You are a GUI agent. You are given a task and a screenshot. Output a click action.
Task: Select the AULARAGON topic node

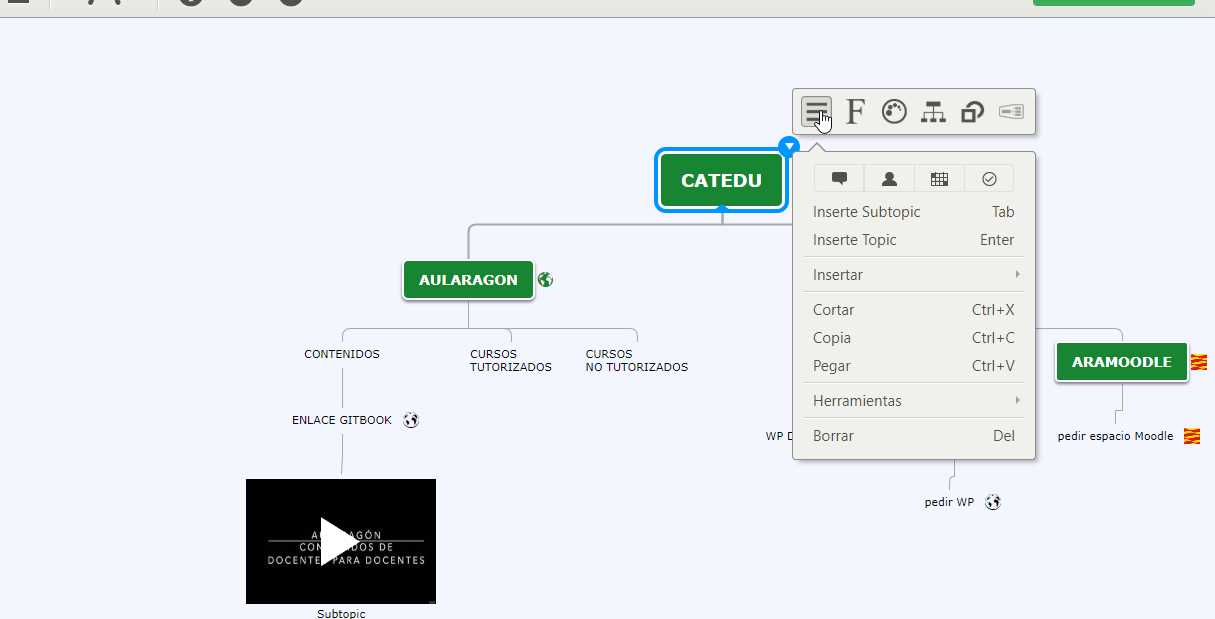pyautogui.click(x=468, y=280)
